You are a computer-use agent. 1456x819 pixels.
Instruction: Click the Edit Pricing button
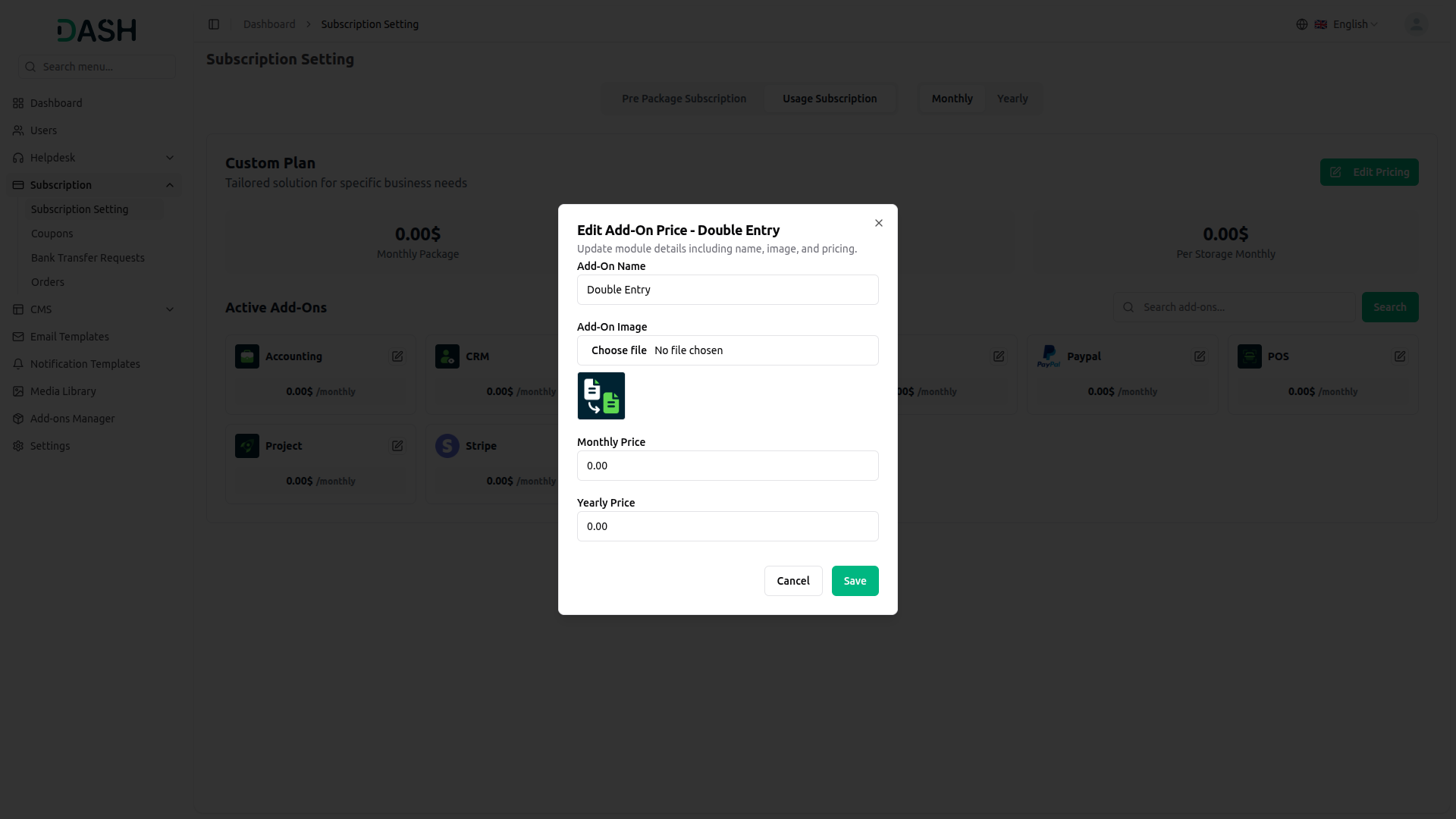(x=1369, y=172)
